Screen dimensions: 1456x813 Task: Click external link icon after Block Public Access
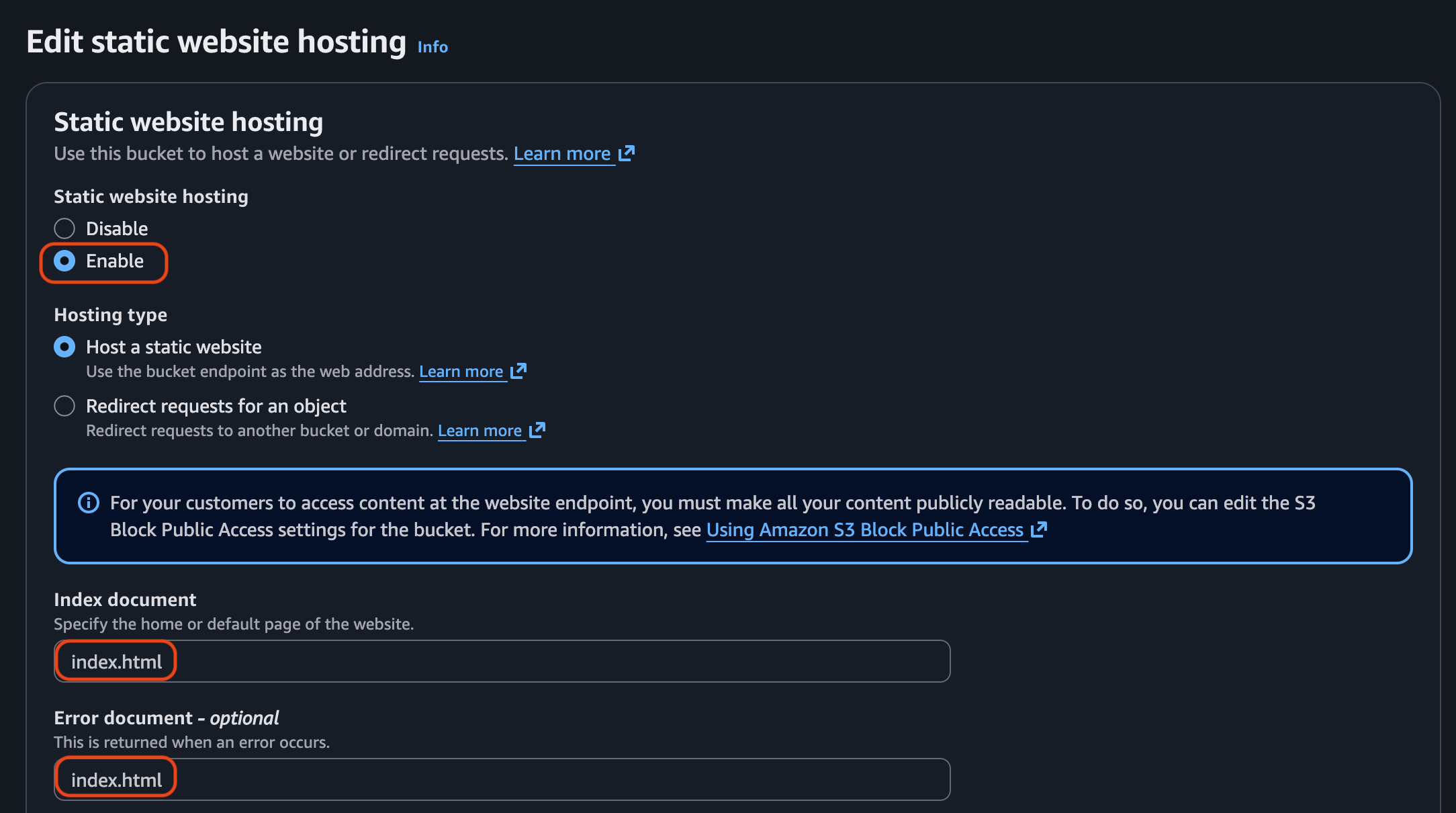point(1039,529)
